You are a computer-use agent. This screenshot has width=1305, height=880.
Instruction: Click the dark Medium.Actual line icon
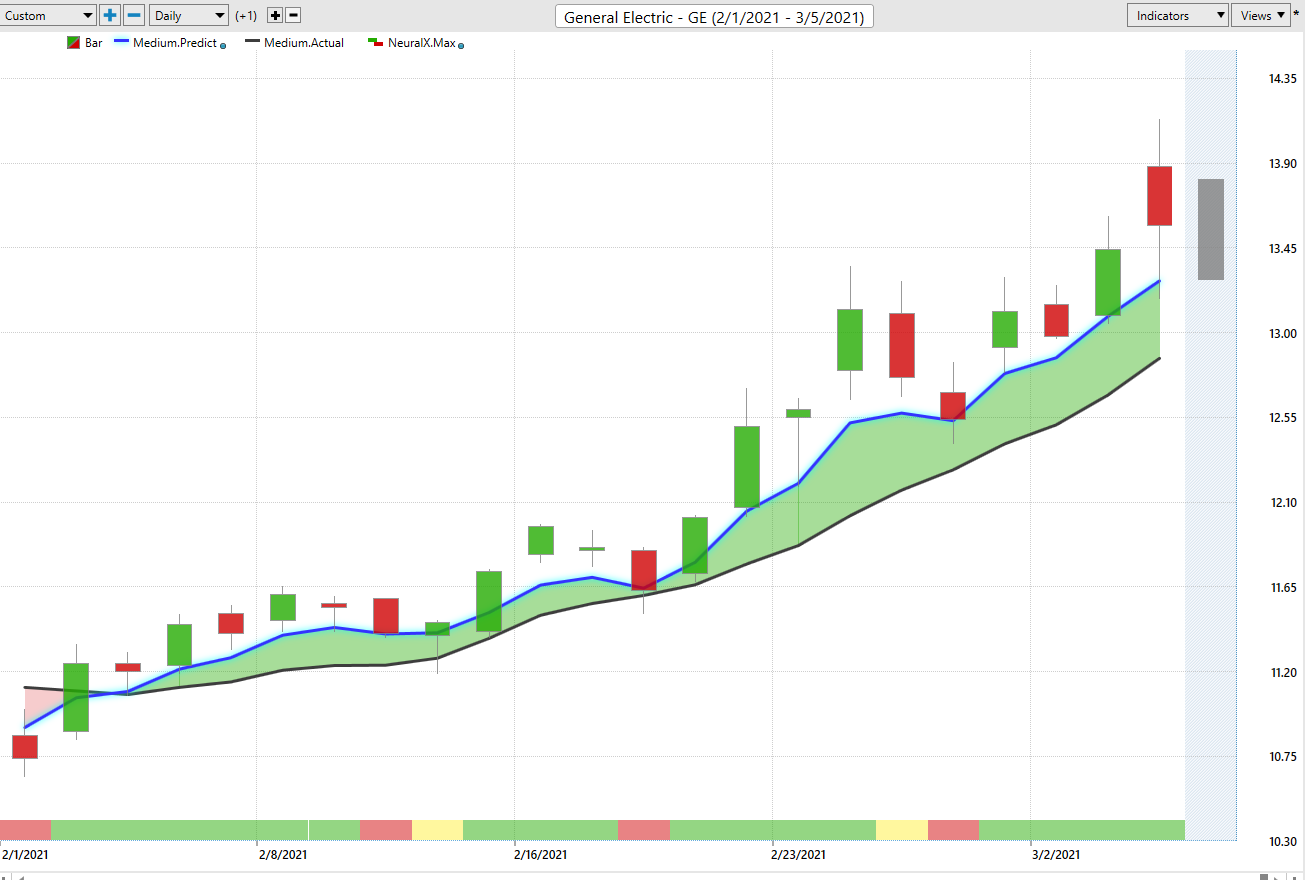pyautogui.click(x=252, y=43)
